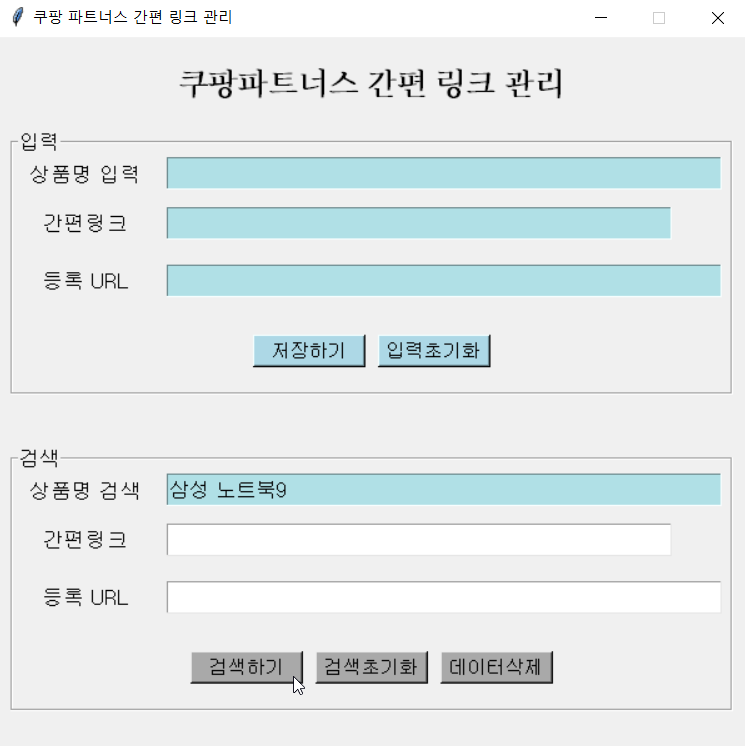745x746 pixels.
Task: Click the 검색 group title
Action: [x=39, y=458]
